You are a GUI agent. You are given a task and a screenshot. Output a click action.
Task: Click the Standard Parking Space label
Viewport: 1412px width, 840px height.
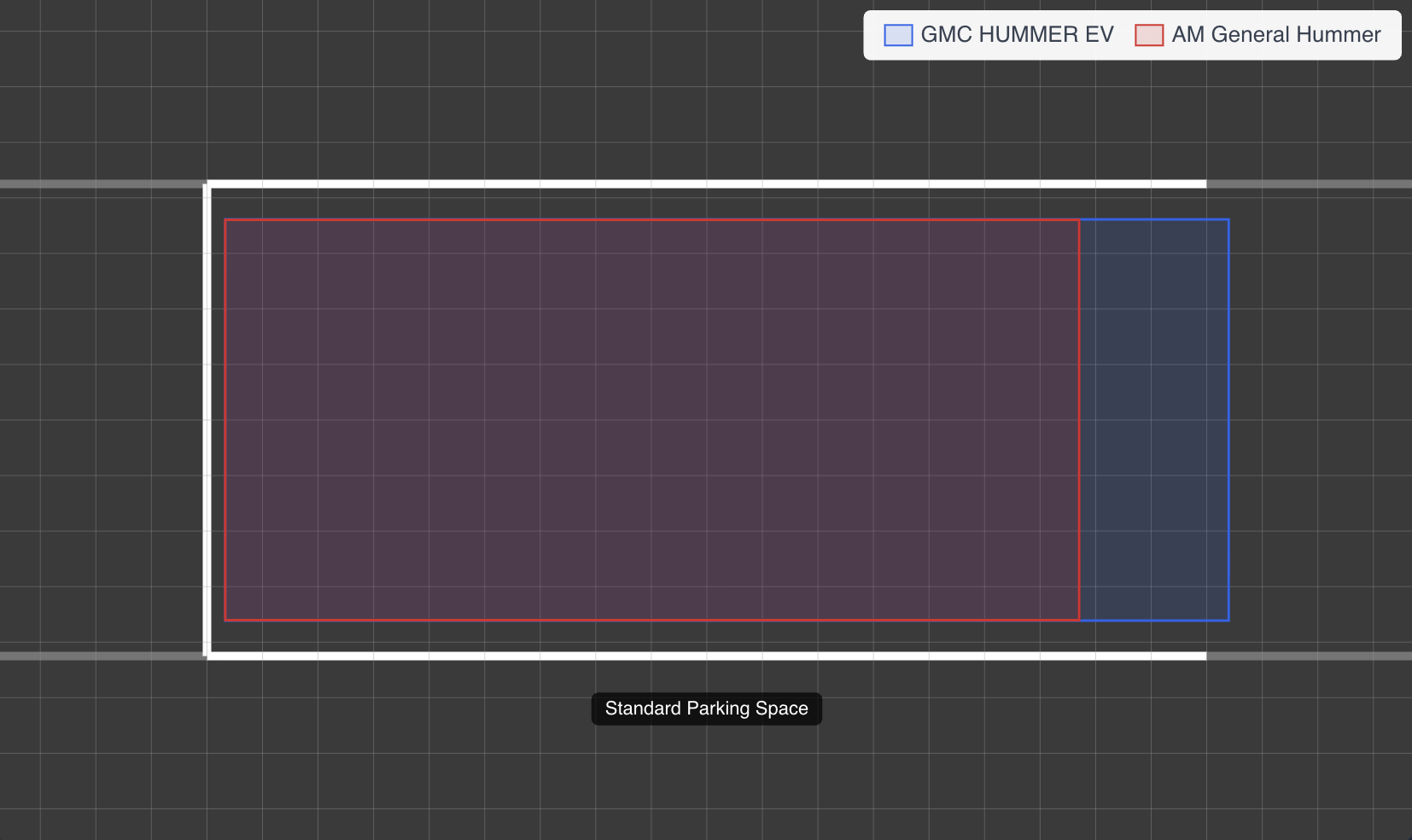pos(707,709)
